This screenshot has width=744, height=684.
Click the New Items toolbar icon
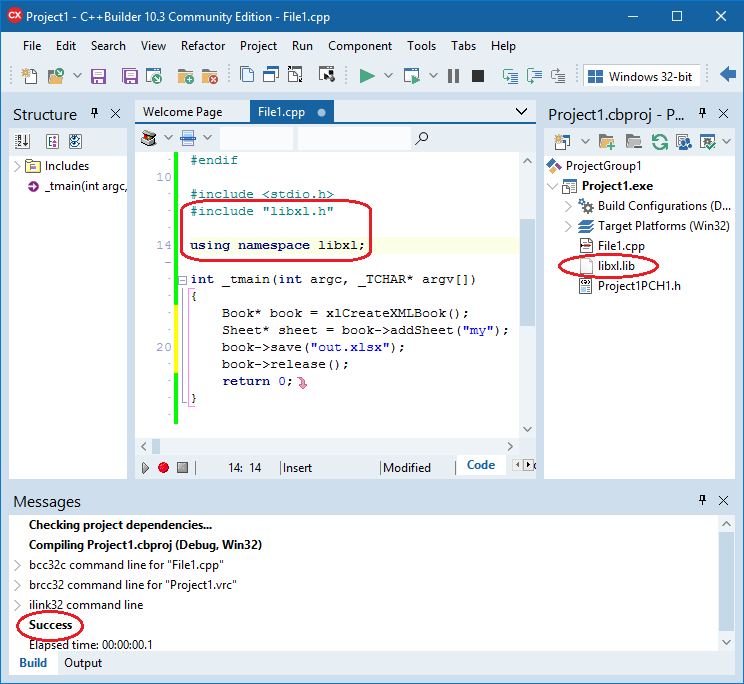click(x=29, y=76)
